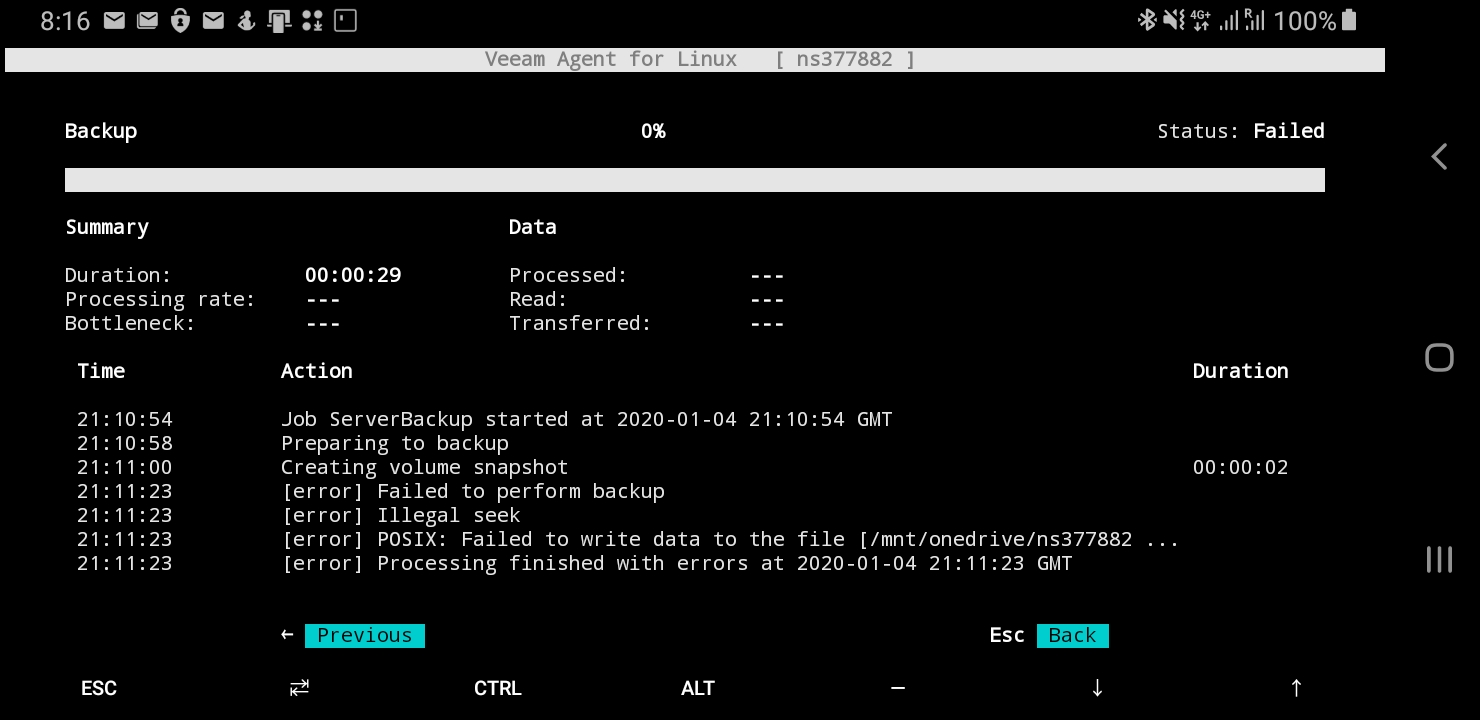Click the Processing finished with errors line
This screenshot has height=720, width=1480.
pos(677,563)
